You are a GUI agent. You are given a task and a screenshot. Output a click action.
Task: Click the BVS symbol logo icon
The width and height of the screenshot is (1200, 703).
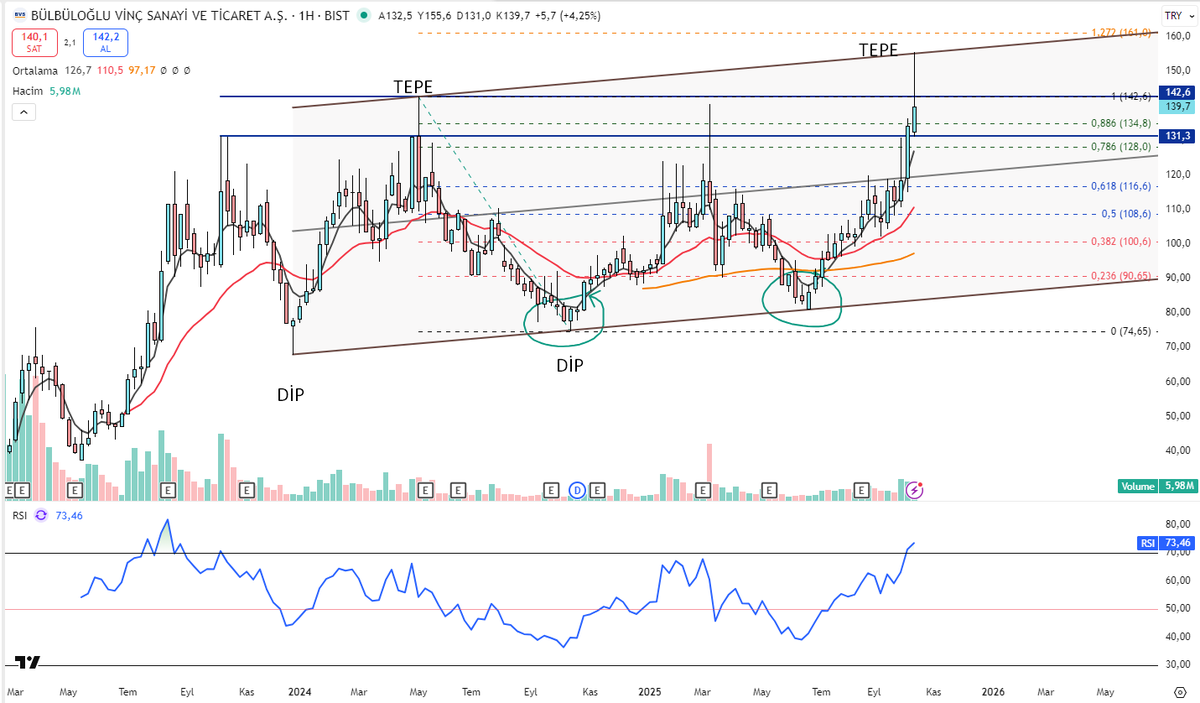[x=19, y=16]
